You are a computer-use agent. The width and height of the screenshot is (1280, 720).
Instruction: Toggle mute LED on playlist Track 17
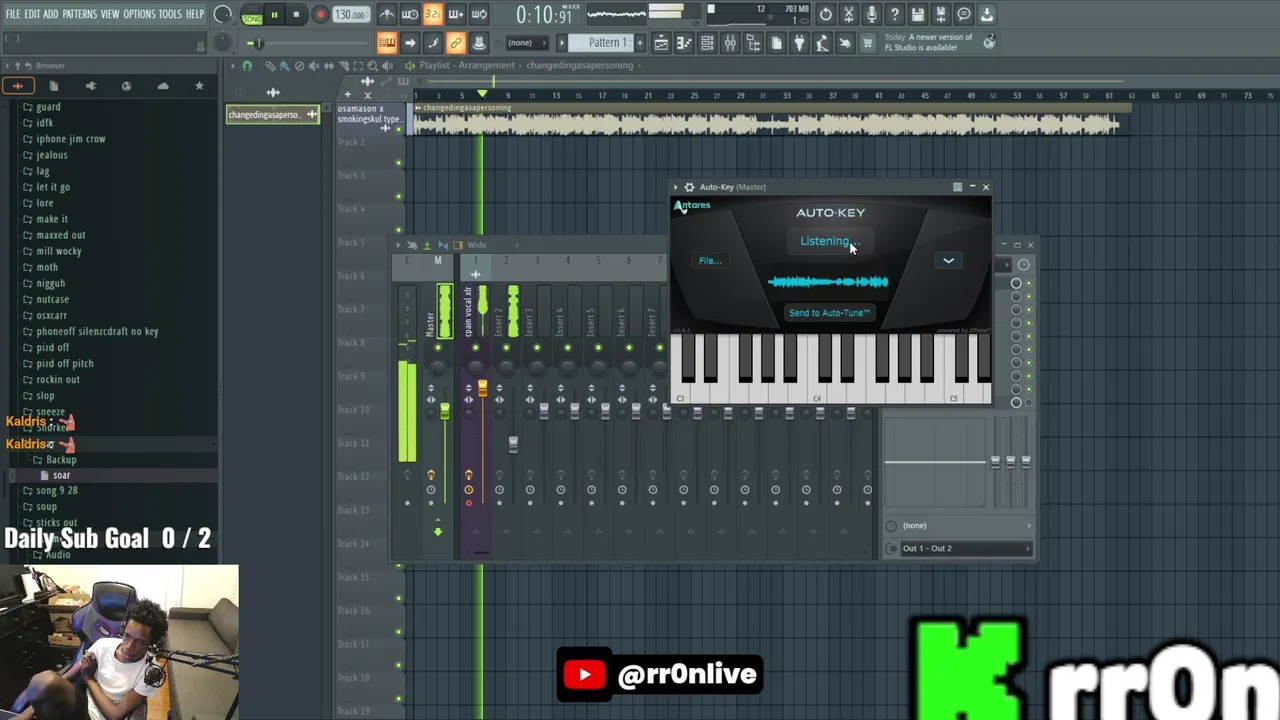pyautogui.click(x=398, y=666)
